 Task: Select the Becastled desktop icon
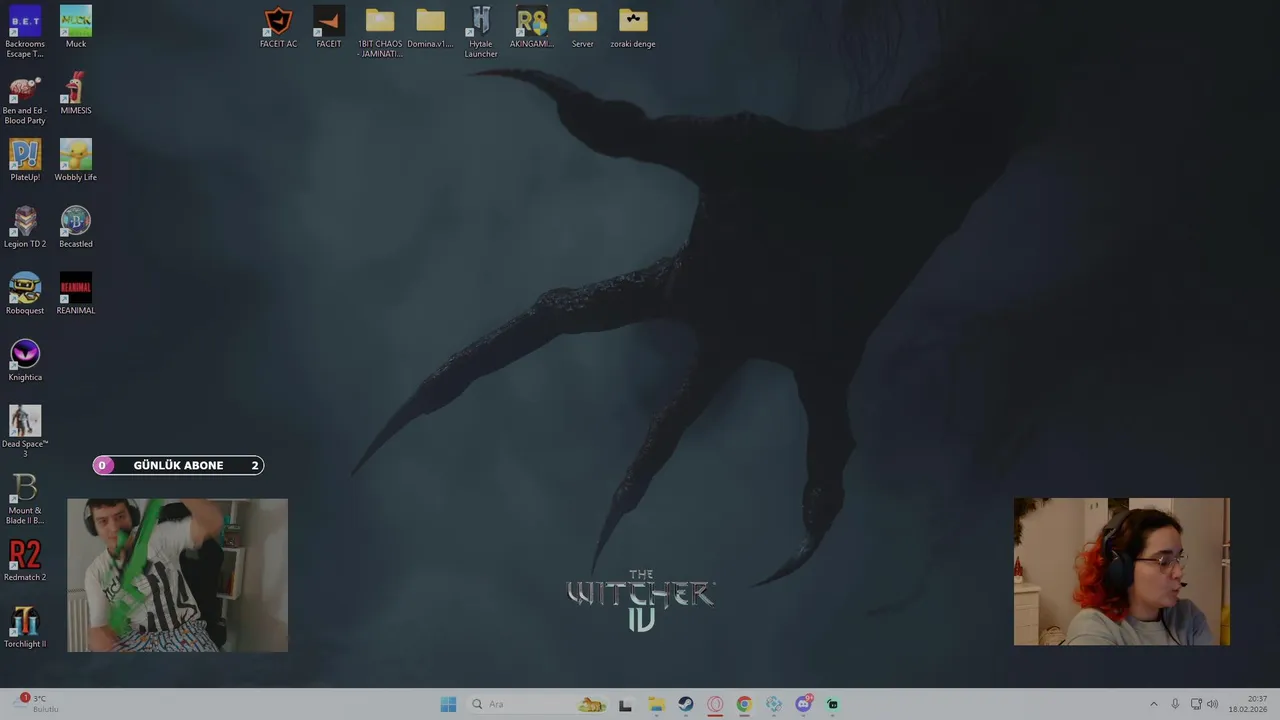click(x=76, y=227)
